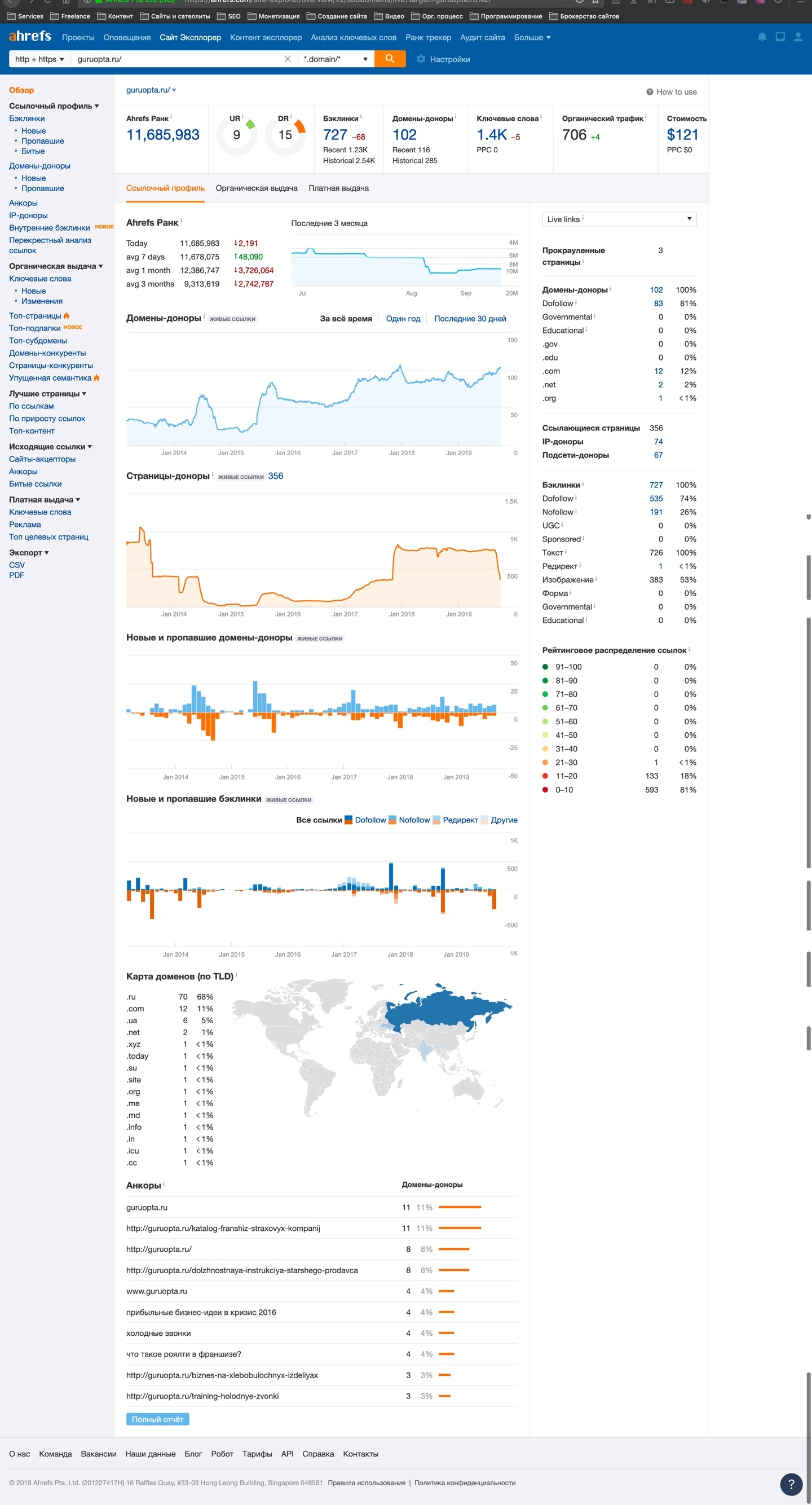Click the monitor icon in the Ahrefs header
Image resolution: width=812 pixels, height=1505 pixels.
[780, 37]
